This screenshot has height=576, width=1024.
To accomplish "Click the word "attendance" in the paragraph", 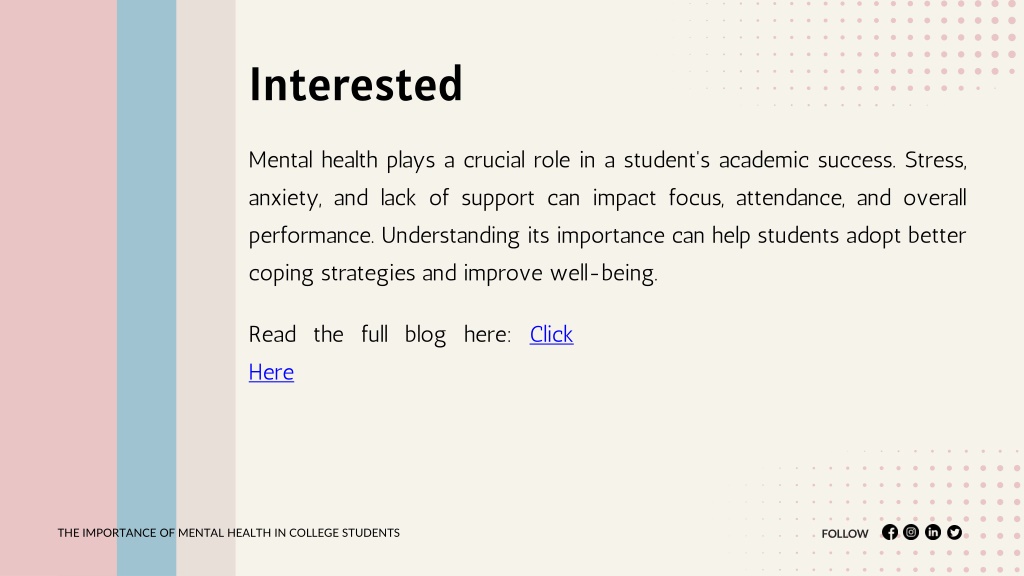I will tap(790, 198).
